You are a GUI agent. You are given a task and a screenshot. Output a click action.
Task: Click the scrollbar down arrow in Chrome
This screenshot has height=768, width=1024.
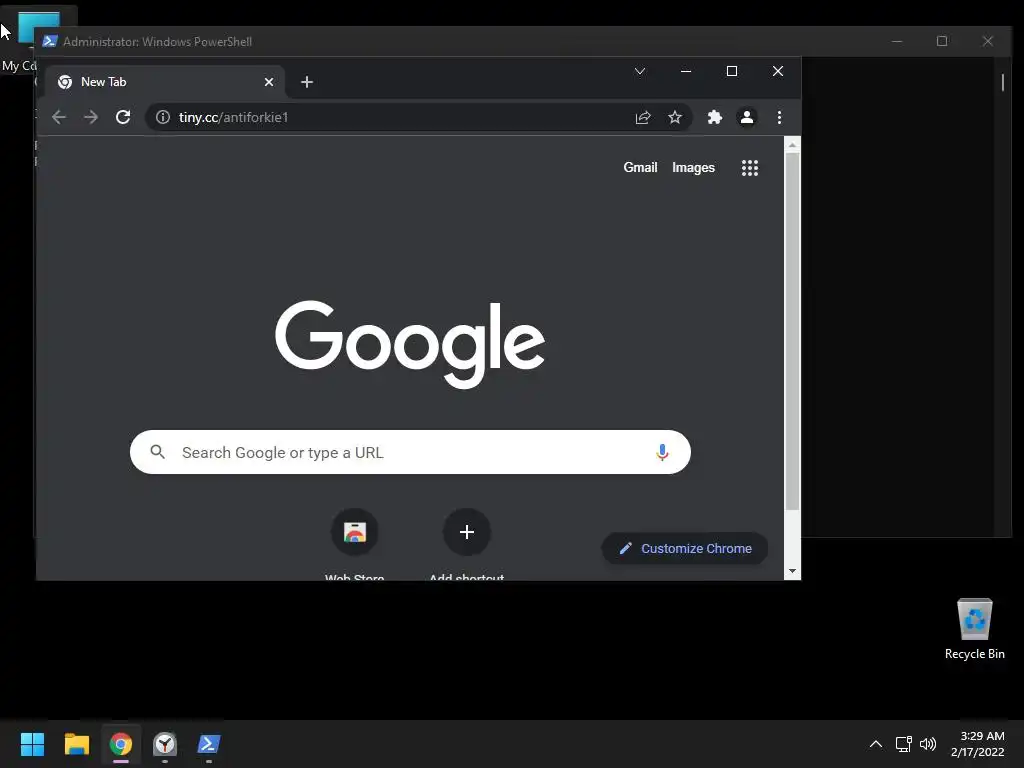click(792, 571)
